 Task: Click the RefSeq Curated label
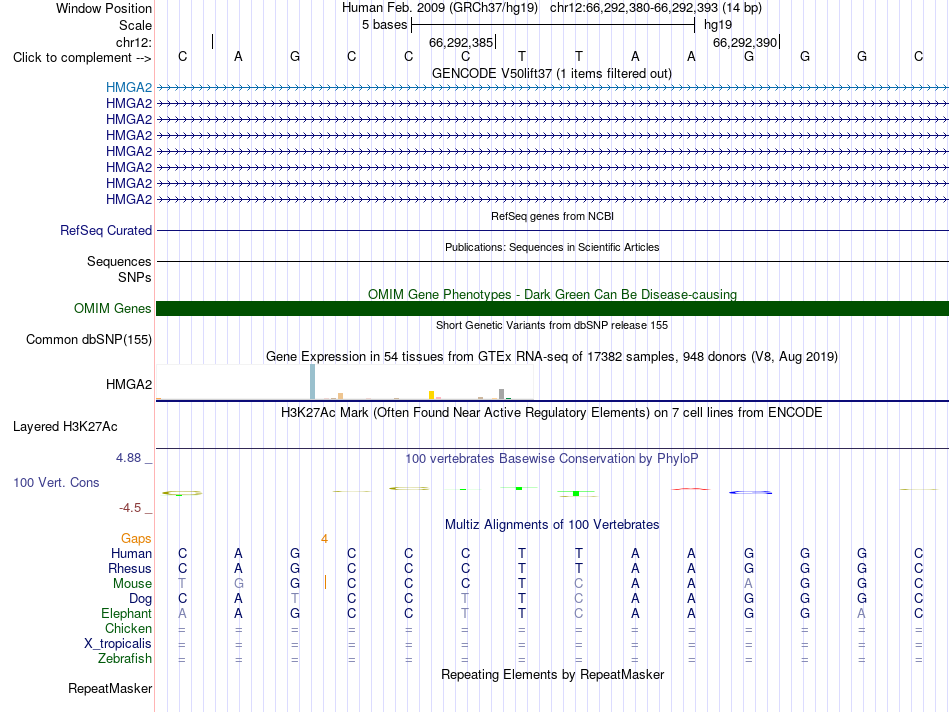pyautogui.click(x=105, y=230)
